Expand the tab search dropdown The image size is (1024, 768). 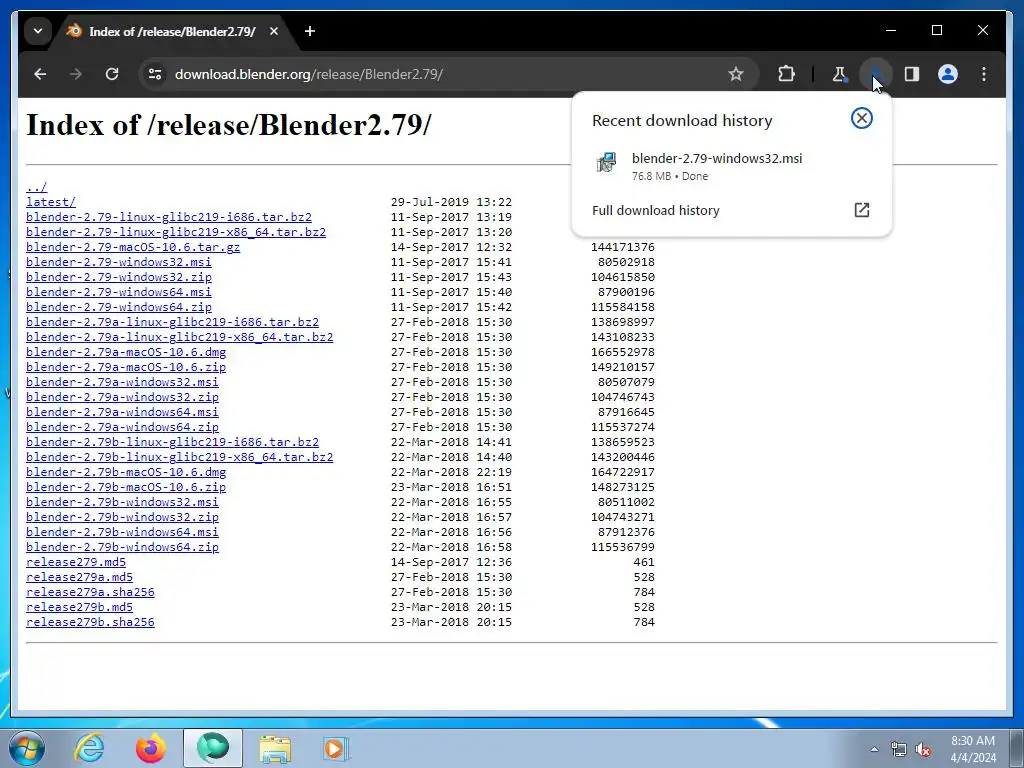point(38,31)
